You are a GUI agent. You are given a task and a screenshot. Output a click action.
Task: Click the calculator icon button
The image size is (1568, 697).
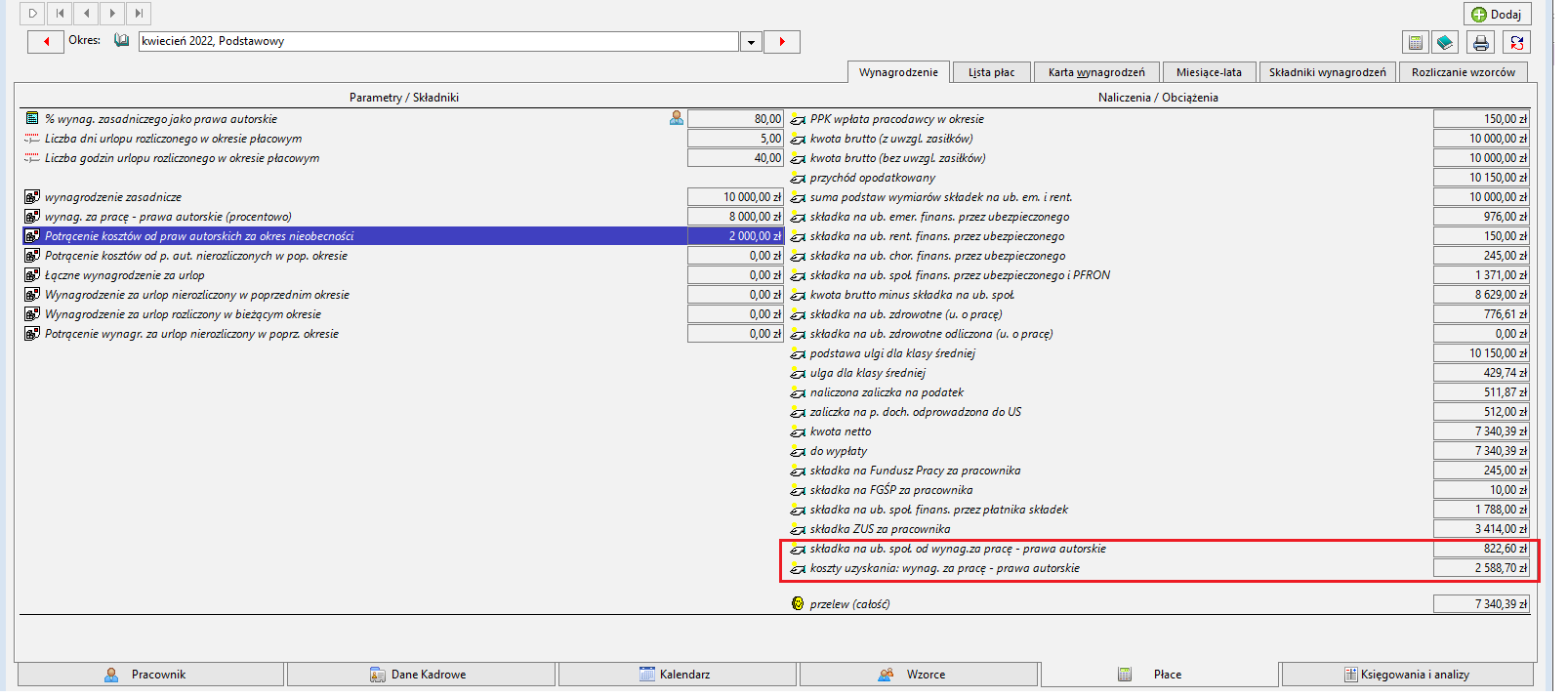click(1415, 42)
